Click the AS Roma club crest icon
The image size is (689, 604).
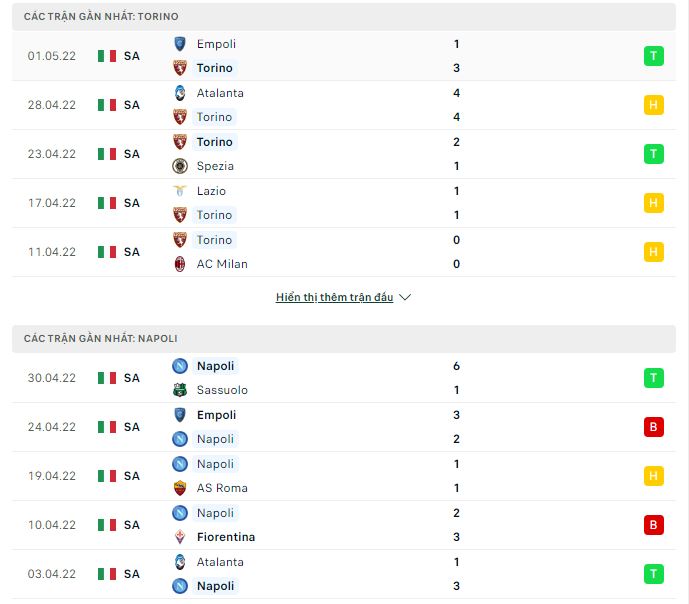pyautogui.click(x=180, y=488)
